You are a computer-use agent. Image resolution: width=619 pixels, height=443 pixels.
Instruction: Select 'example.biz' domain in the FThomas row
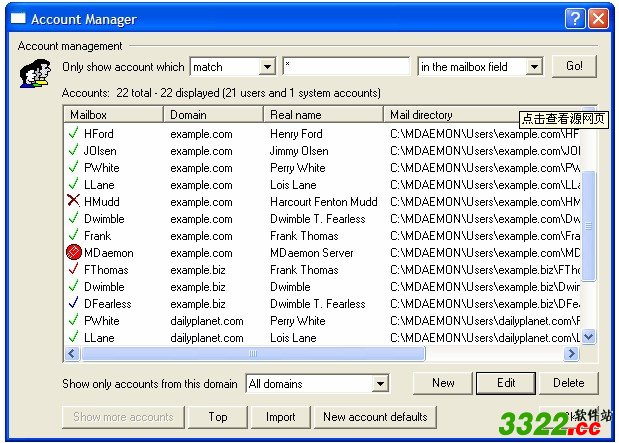[198, 270]
